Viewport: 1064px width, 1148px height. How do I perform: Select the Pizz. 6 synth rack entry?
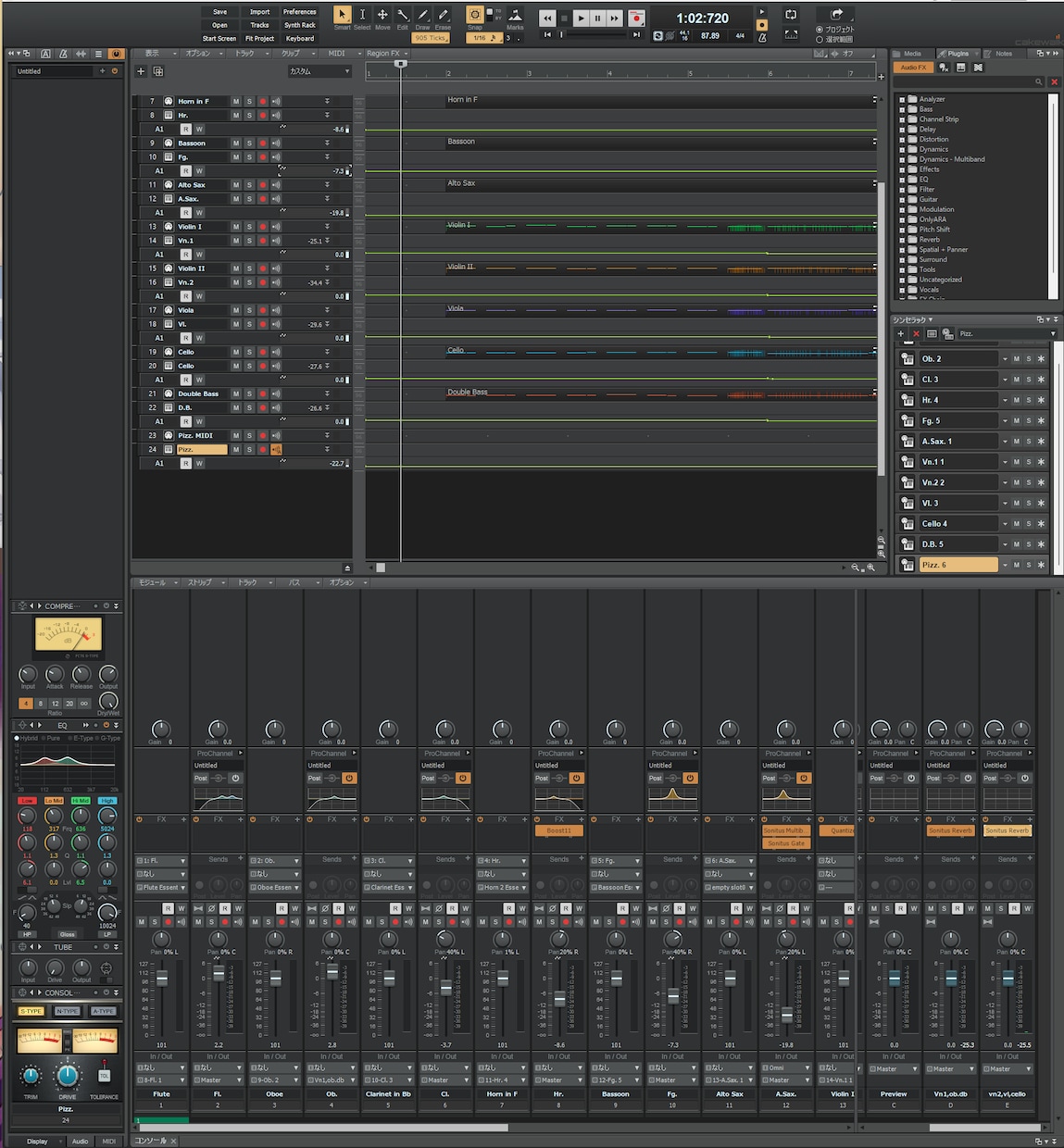pyautogui.click(x=958, y=565)
